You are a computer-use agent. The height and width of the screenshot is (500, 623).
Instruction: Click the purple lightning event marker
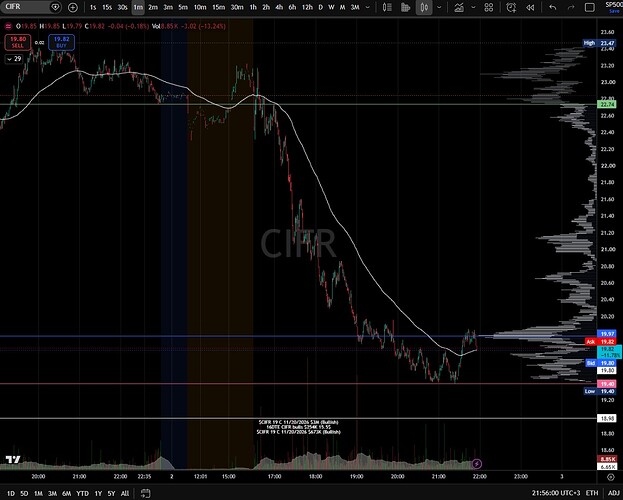click(x=477, y=463)
